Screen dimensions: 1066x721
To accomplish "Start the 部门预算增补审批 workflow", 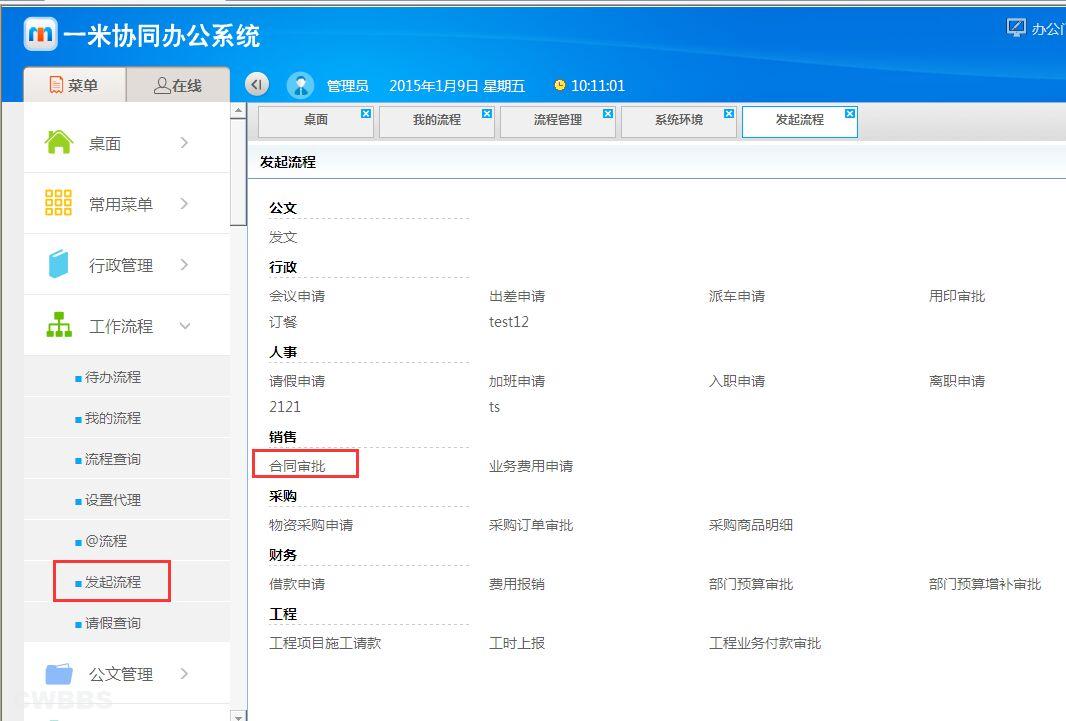I will point(985,584).
